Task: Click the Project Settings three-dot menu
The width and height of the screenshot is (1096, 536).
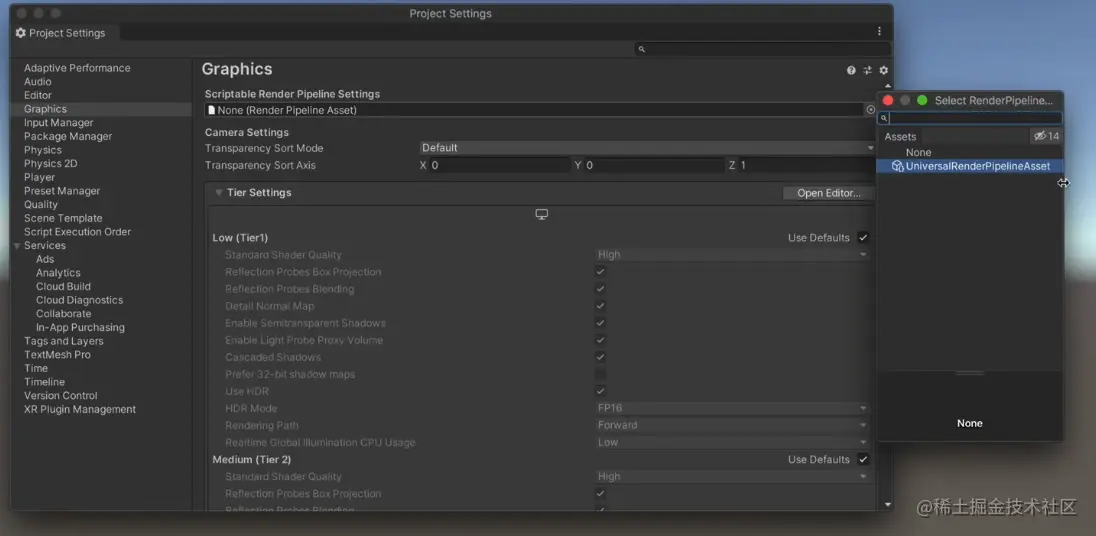Action: (x=880, y=32)
